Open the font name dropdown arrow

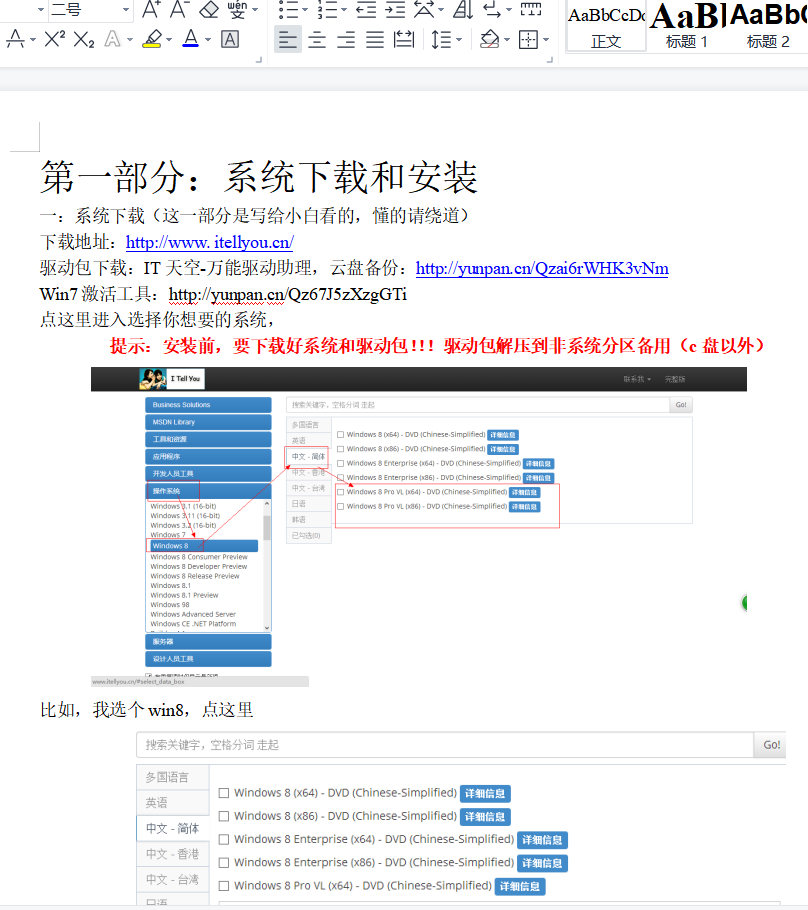point(40,9)
